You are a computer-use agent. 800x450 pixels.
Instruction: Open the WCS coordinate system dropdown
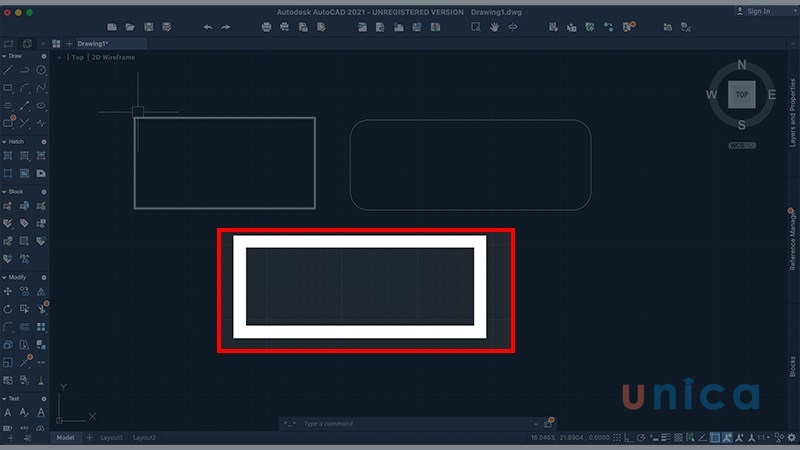click(742, 145)
